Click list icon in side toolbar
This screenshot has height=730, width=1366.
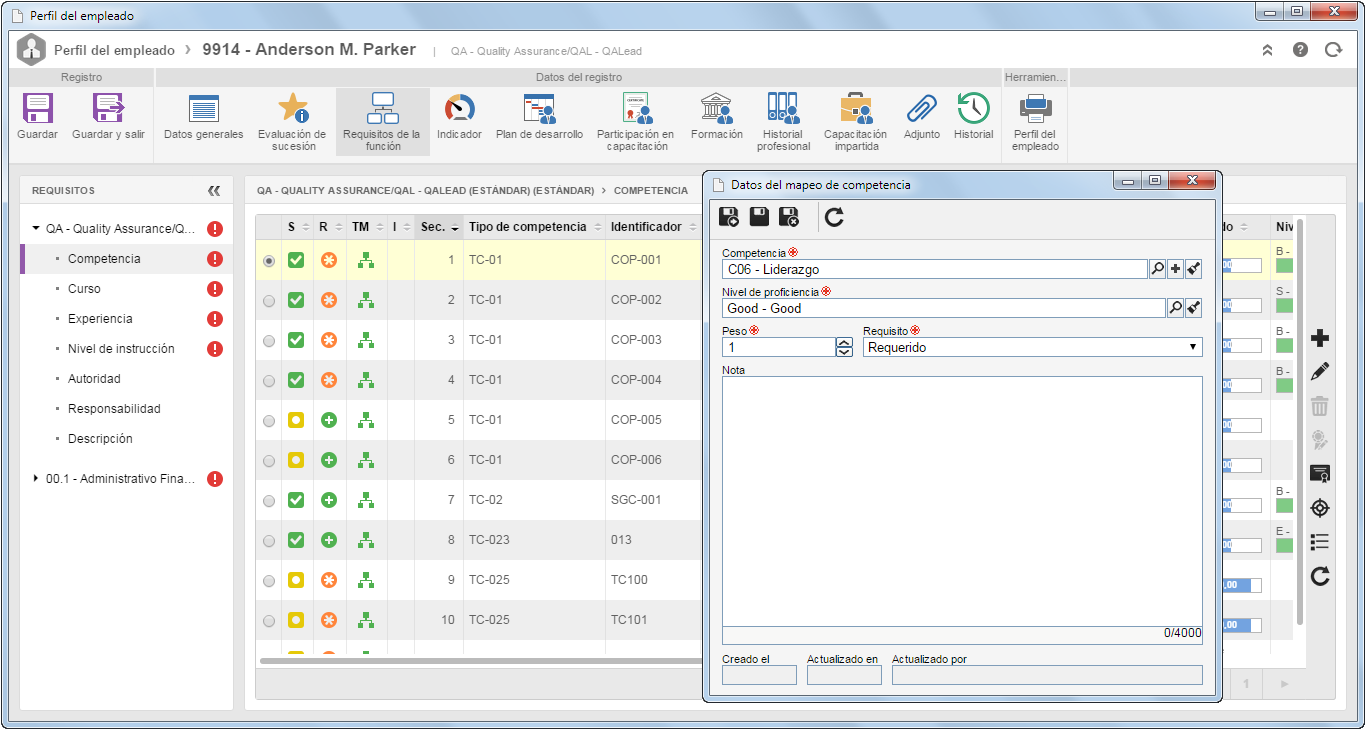pos(1320,542)
